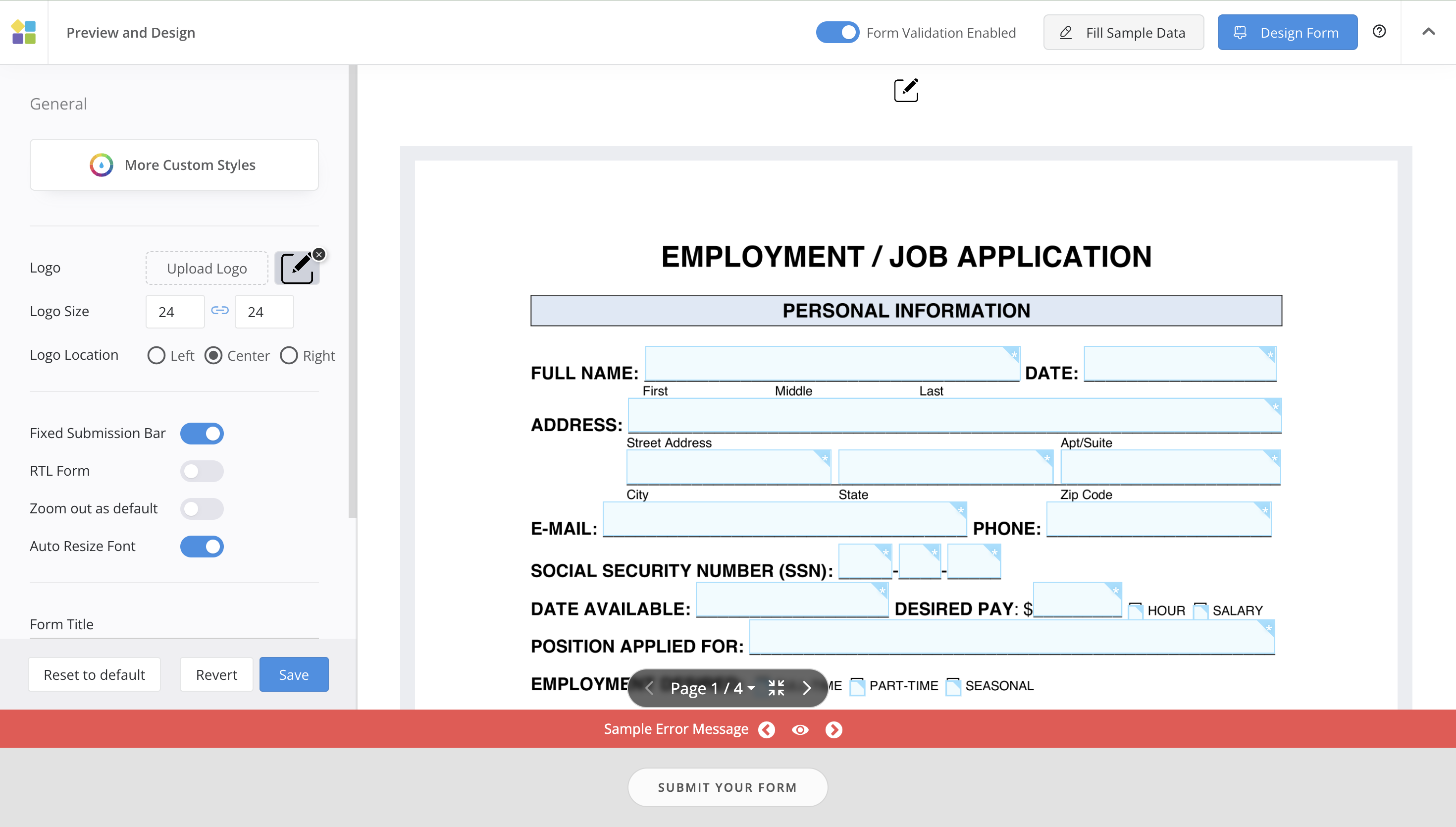Click the fit-to-screen icon in page bar

click(x=776, y=688)
